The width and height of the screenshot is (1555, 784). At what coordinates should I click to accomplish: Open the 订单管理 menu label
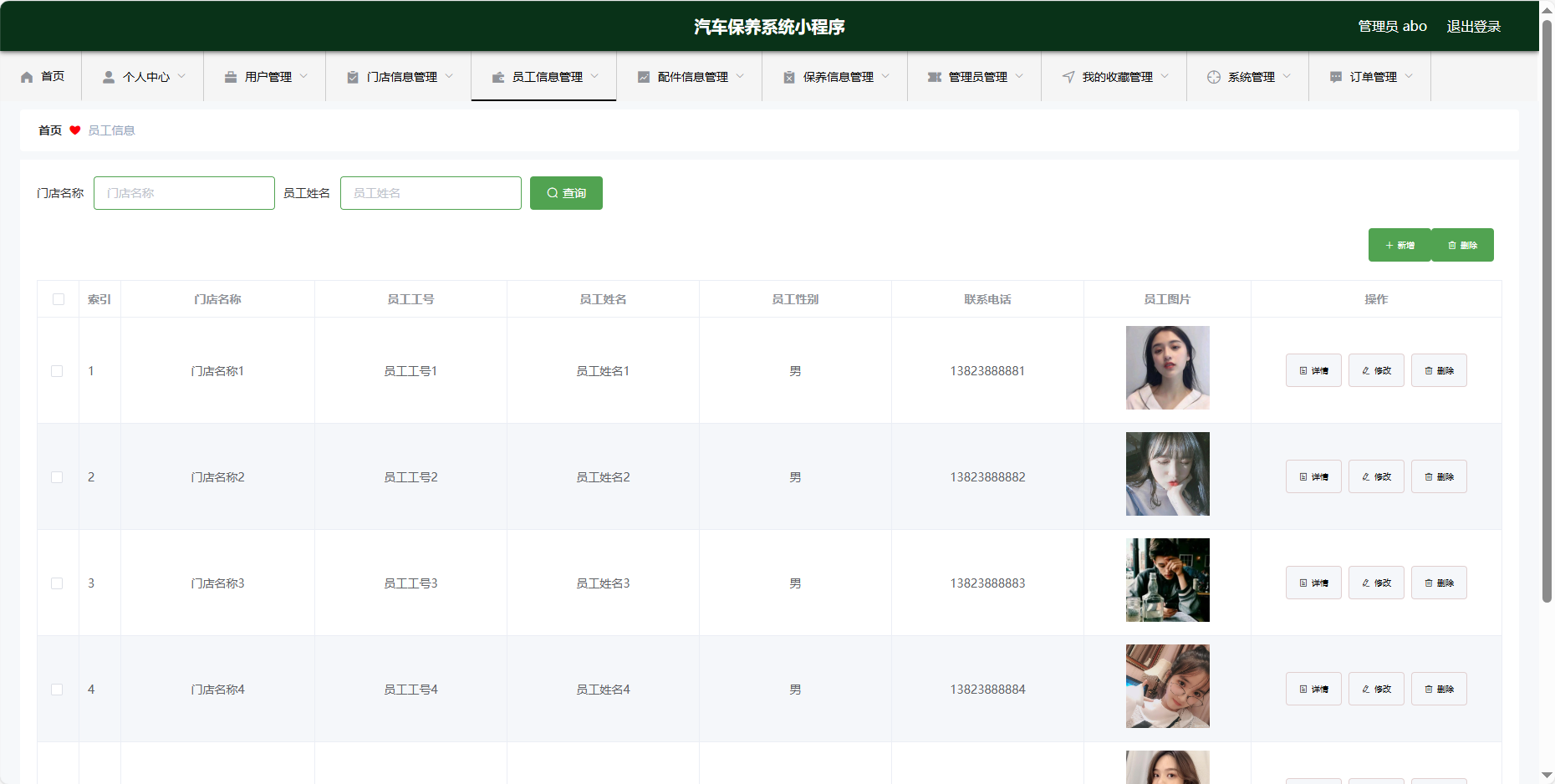pyautogui.click(x=1373, y=77)
